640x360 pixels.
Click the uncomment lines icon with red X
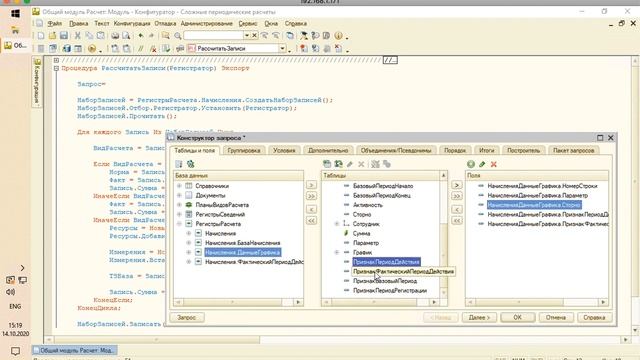(x=153, y=49)
